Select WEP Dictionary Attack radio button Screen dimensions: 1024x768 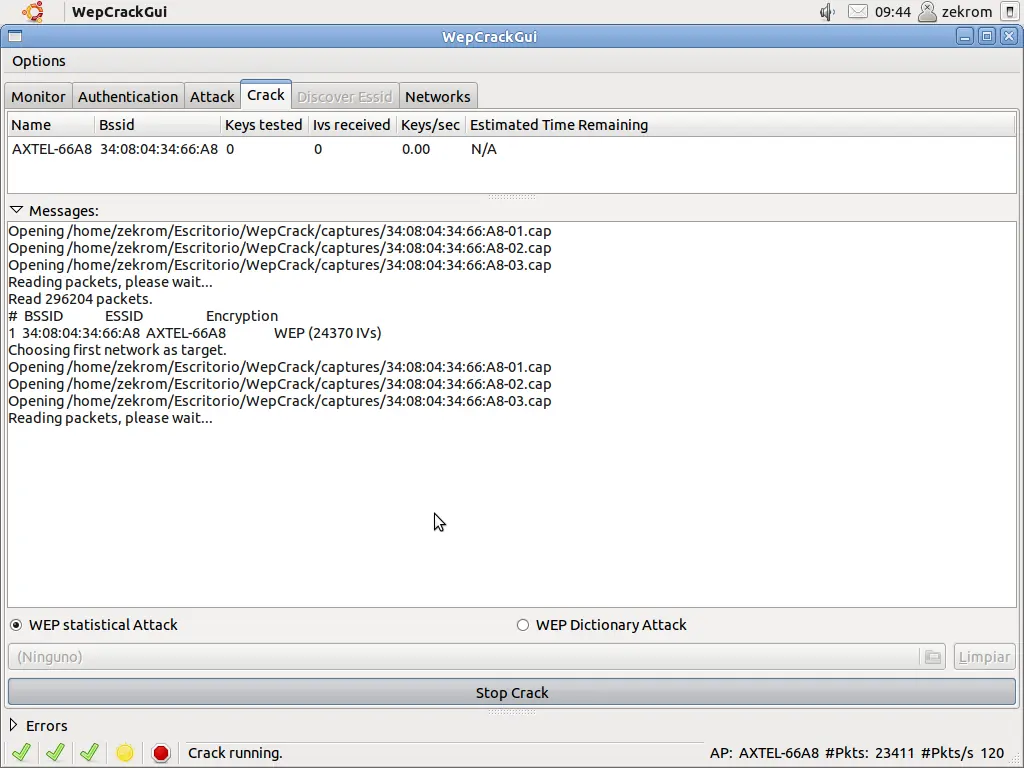coord(522,625)
